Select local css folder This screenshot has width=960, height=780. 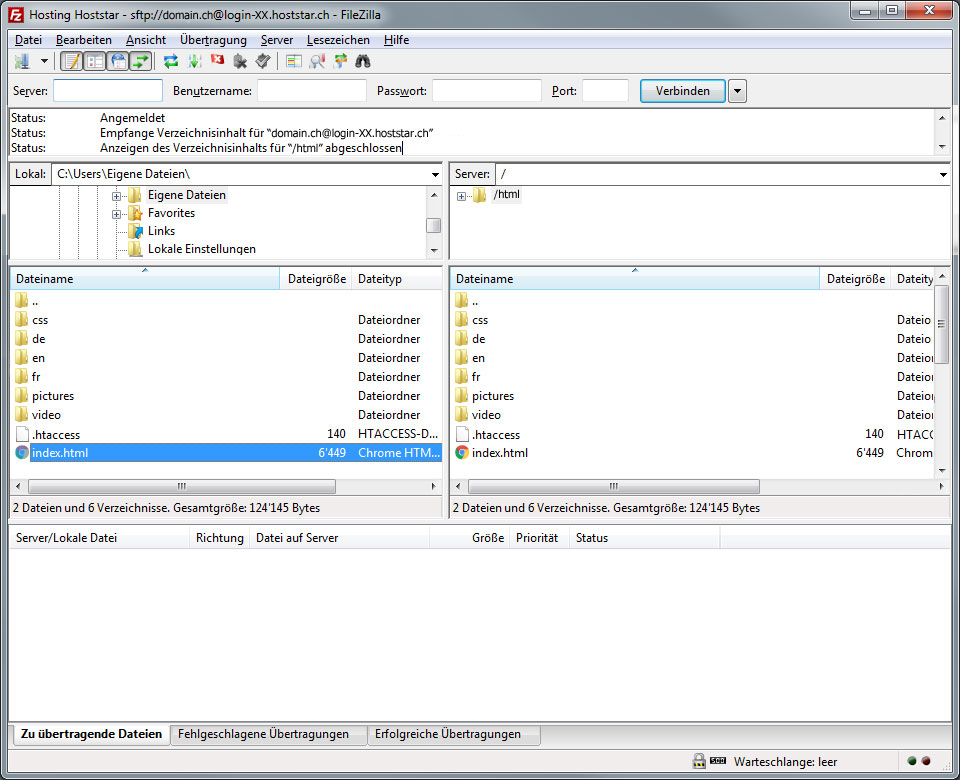[x=40, y=320]
